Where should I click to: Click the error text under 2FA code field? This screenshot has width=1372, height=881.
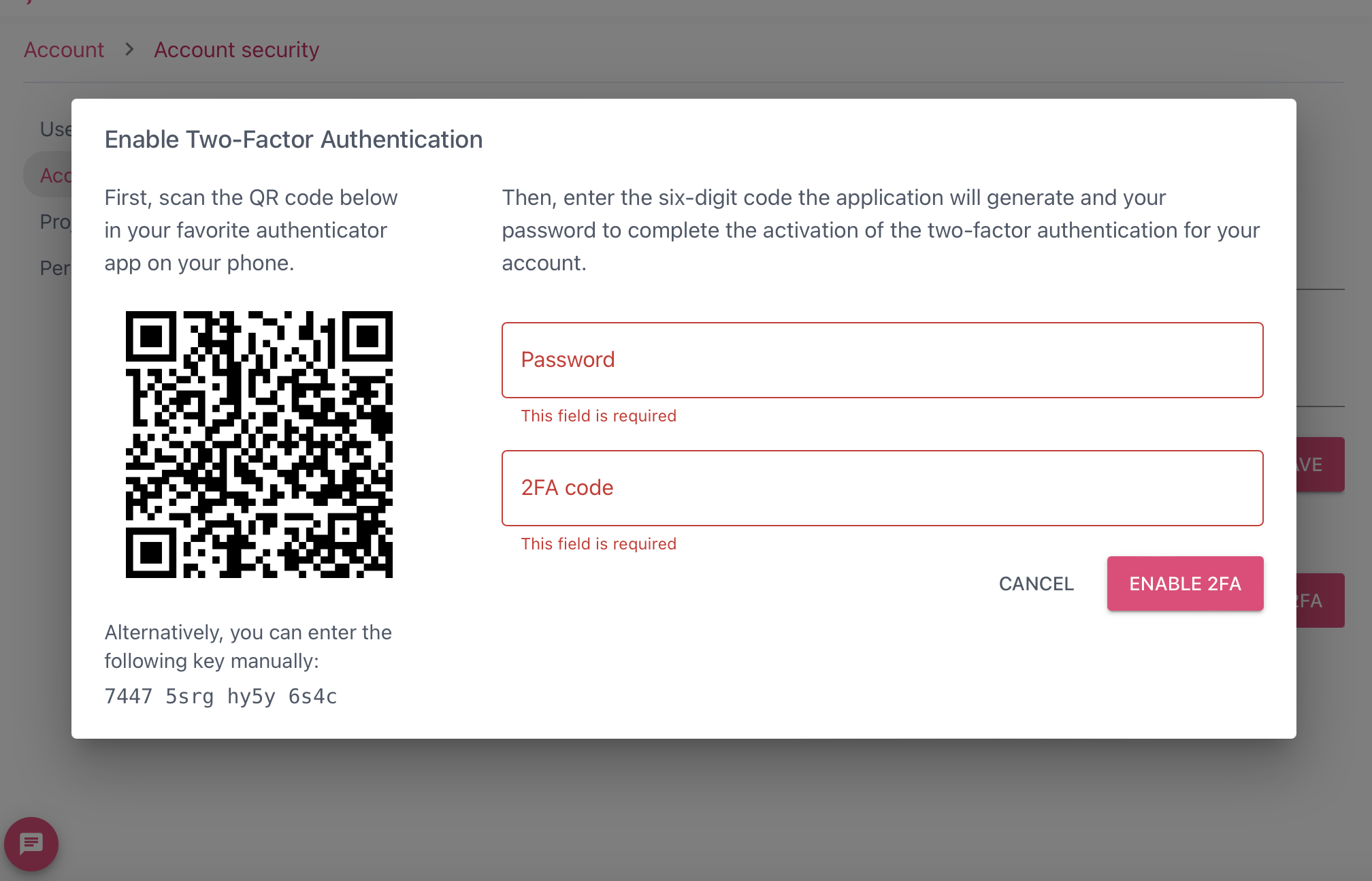(598, 543)
